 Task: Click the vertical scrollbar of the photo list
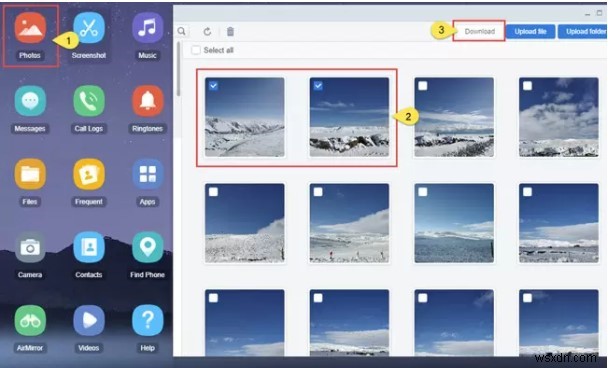(178, 69)
